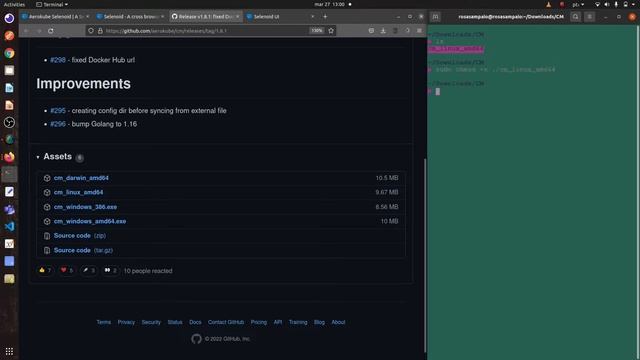Click the terminal command prompt cursor
Viewport: 640px width, 360px height.
click(x=438, y=91)
